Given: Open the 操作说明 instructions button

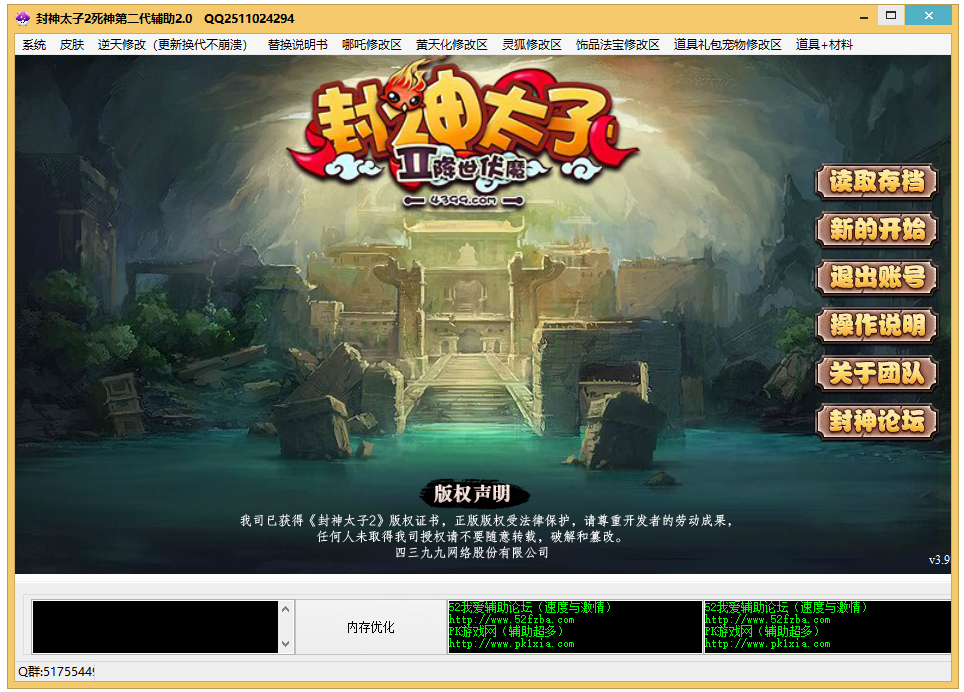Looking at the screenshot, I should tap(876, 326).
